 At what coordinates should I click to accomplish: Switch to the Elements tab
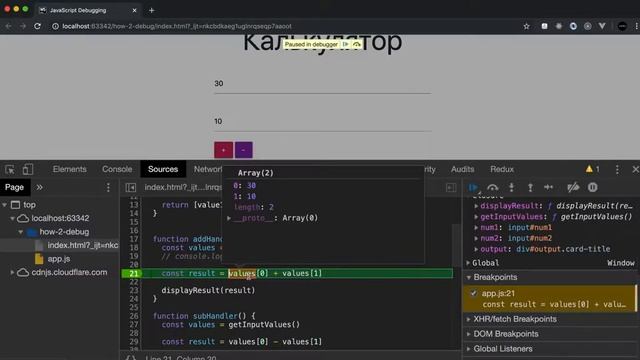tap(69, 169)
